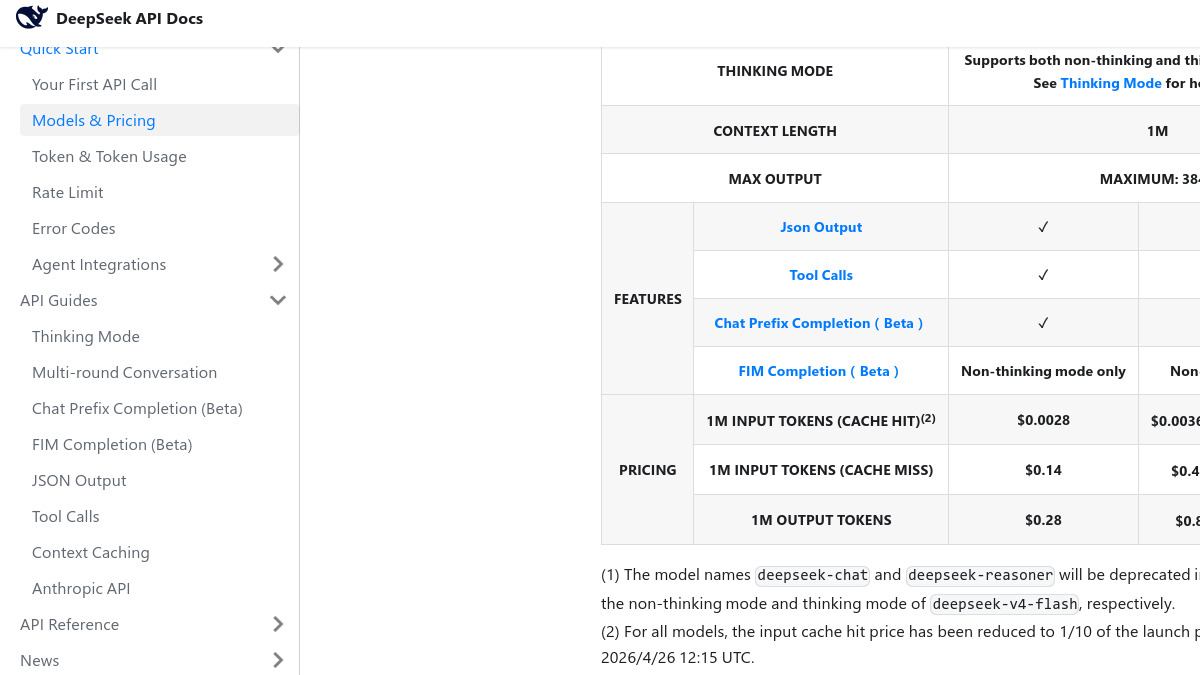Click 1M OUTPUT TOKENS label

(821, 520)
